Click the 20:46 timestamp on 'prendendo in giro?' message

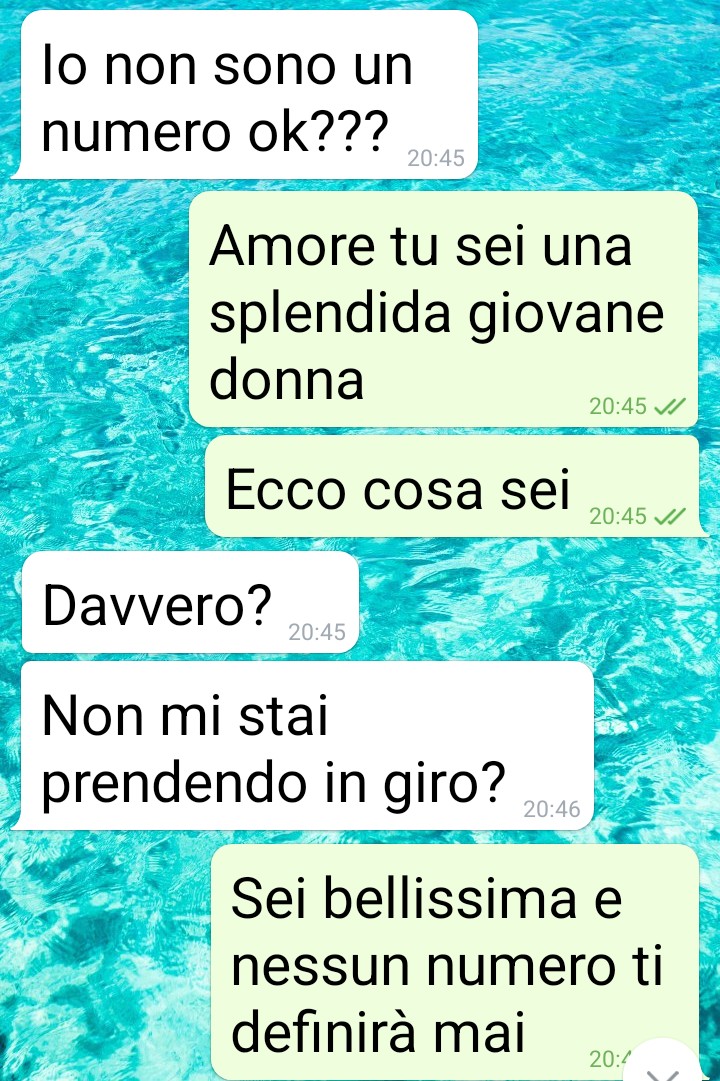[552, 809]
